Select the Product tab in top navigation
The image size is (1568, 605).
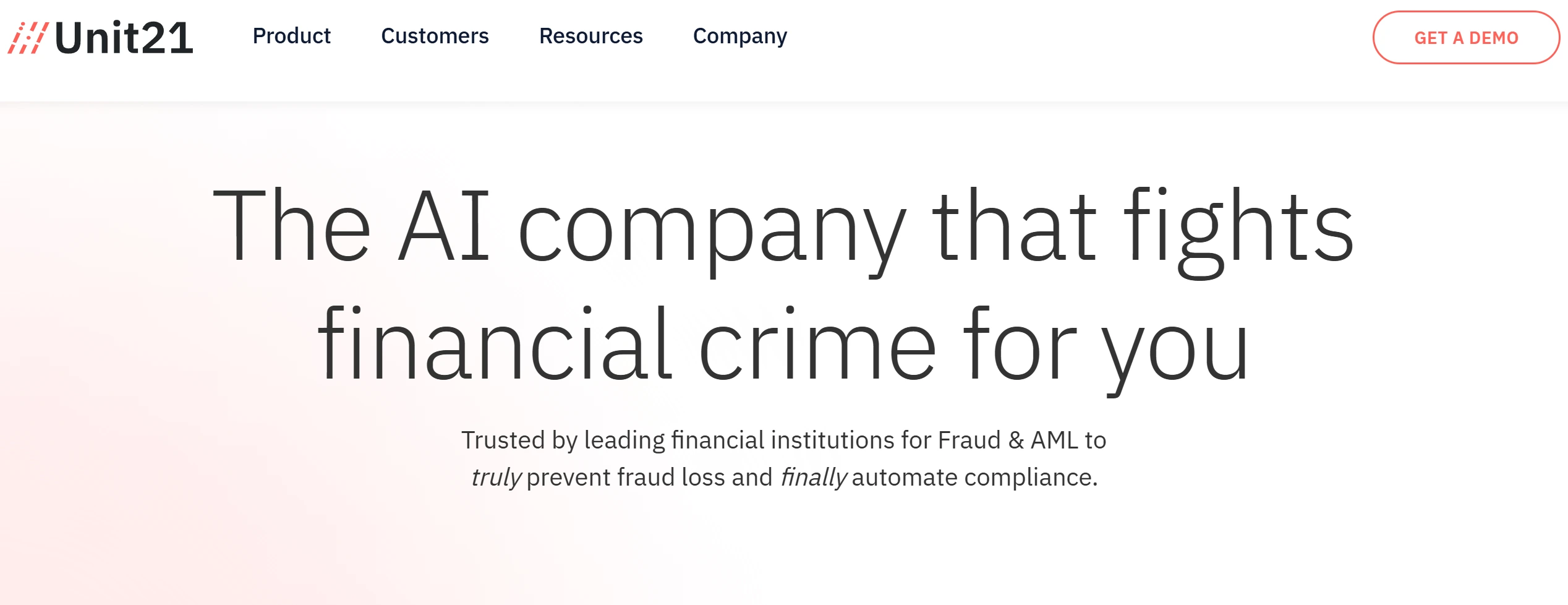pyautogui.click(x=292, y=36)
